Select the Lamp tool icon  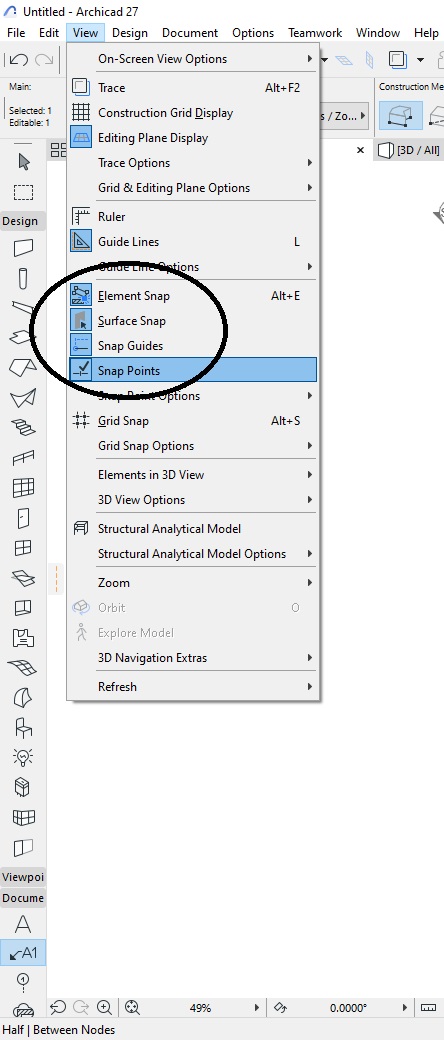coord(23,757)
